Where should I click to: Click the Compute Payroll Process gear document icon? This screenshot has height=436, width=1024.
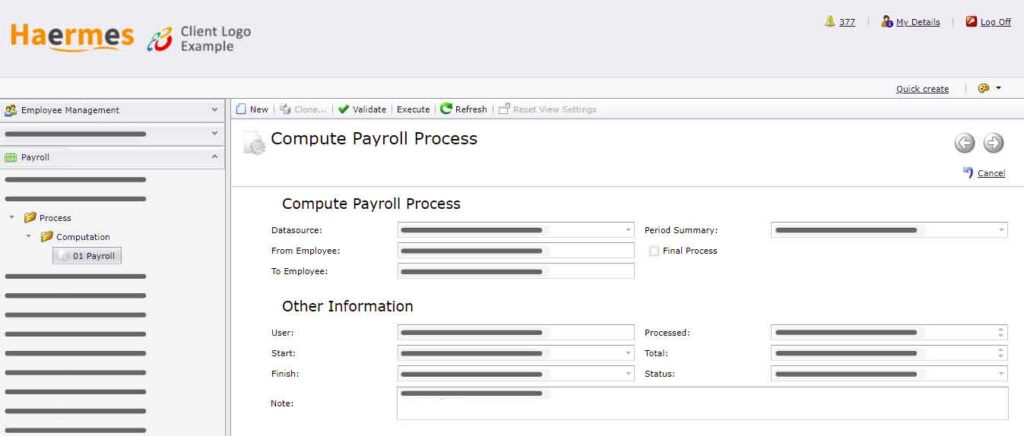coord(255,142)
